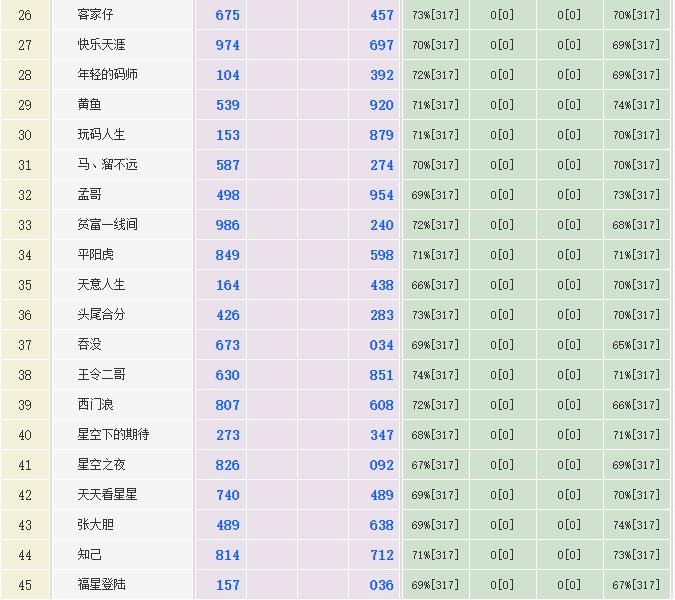Open the 天天看星星 name link

tap(108, 495)
